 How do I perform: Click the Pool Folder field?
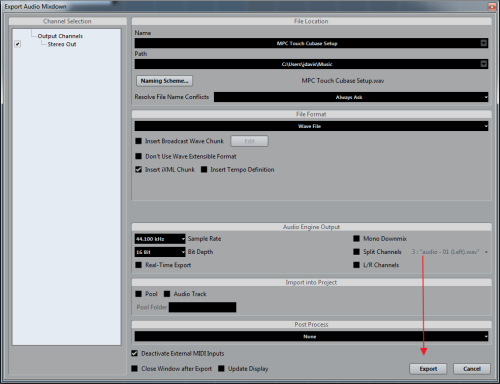click(202, 307)
